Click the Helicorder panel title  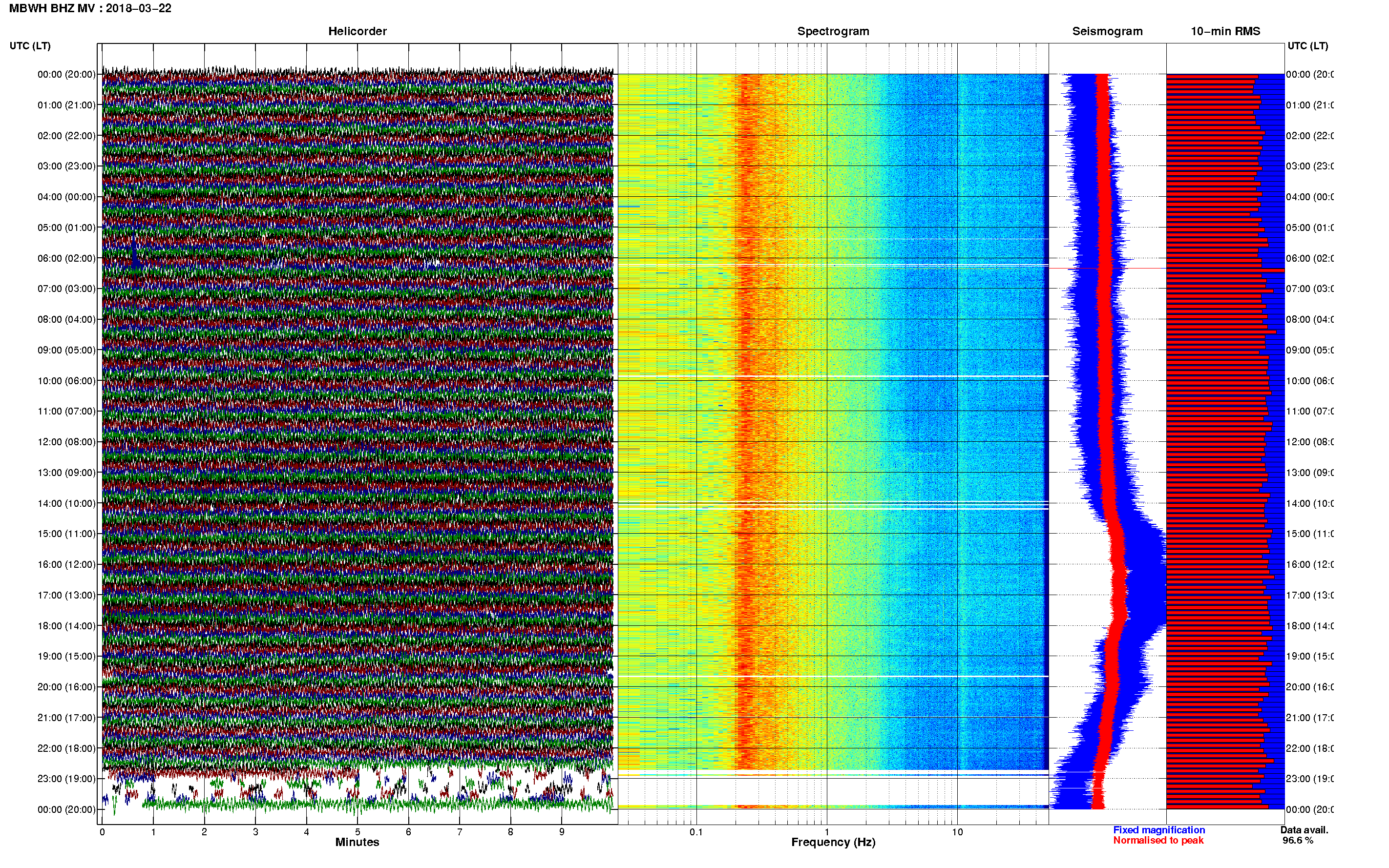(357, 31)
